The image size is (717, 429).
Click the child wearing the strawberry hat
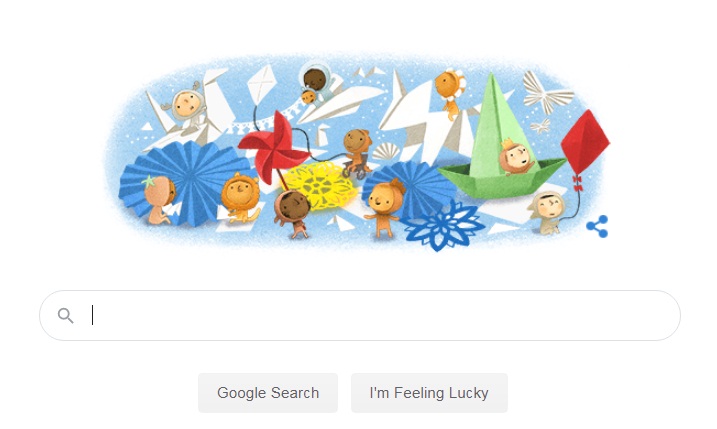(x=159, y=199)
